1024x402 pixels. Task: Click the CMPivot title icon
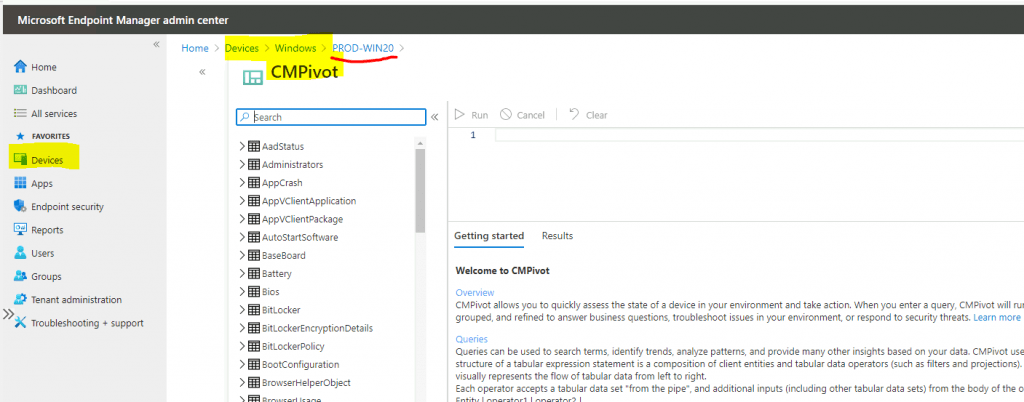pyautogui.click(x=253, y=77)
